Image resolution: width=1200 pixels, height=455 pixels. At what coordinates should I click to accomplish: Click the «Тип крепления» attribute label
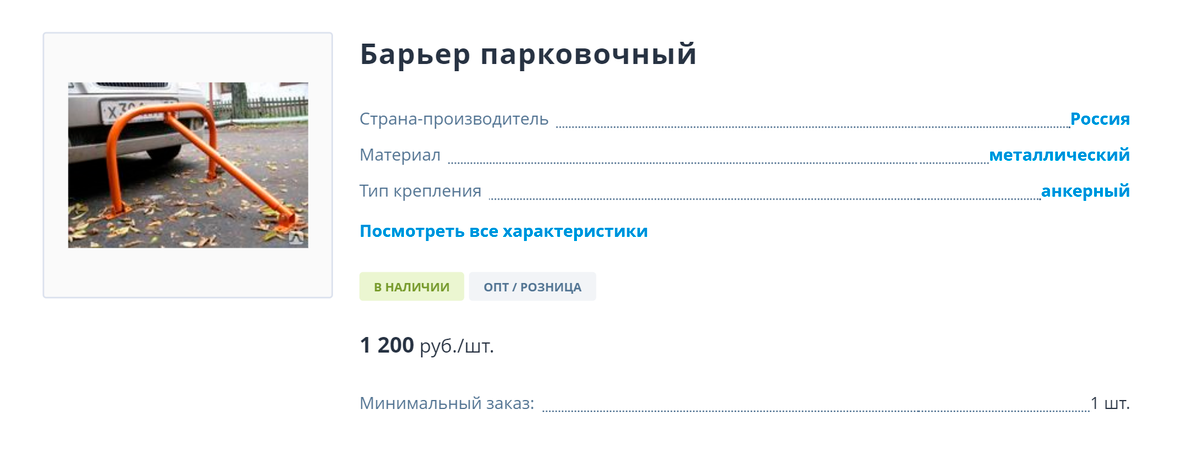coord(420,191)
